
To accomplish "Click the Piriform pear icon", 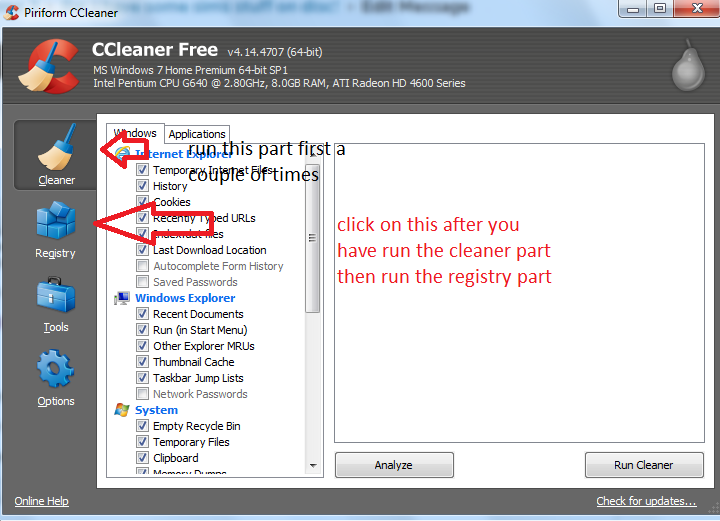I will coord(688,66).
